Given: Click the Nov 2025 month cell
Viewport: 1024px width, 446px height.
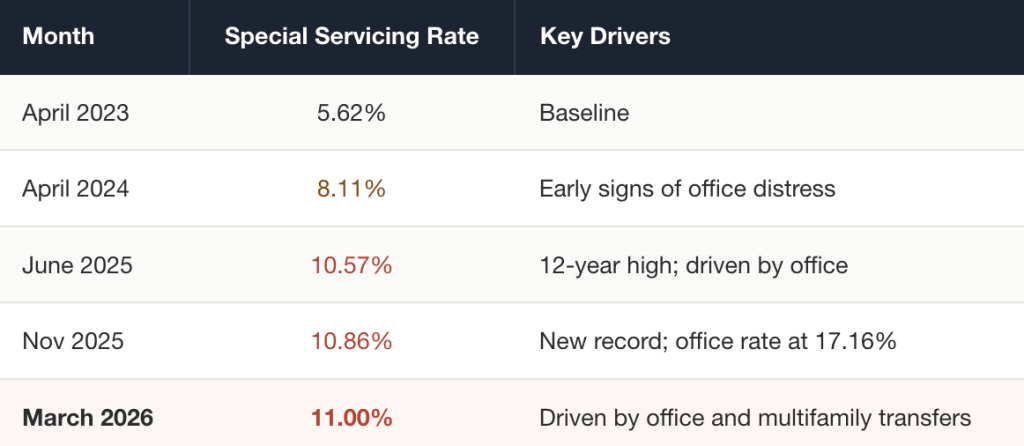Looking at the screenshot, I should coord(73,341).
